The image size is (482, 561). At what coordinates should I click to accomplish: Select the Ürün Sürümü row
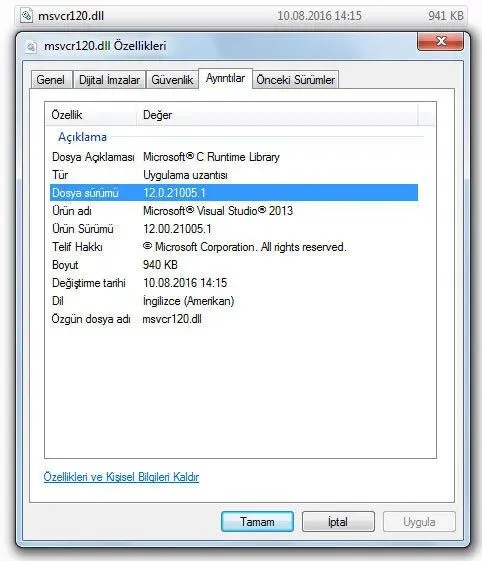click(x=234, y=229)
